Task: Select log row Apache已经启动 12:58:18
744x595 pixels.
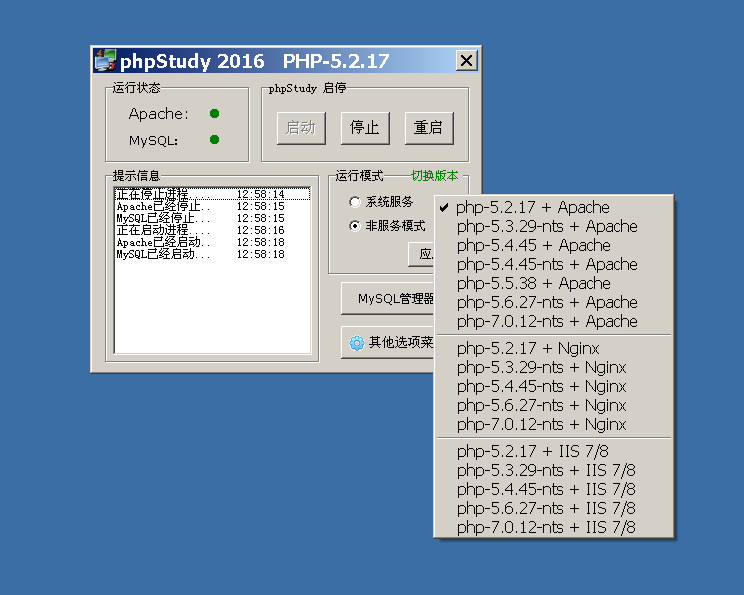Action: 213,242
